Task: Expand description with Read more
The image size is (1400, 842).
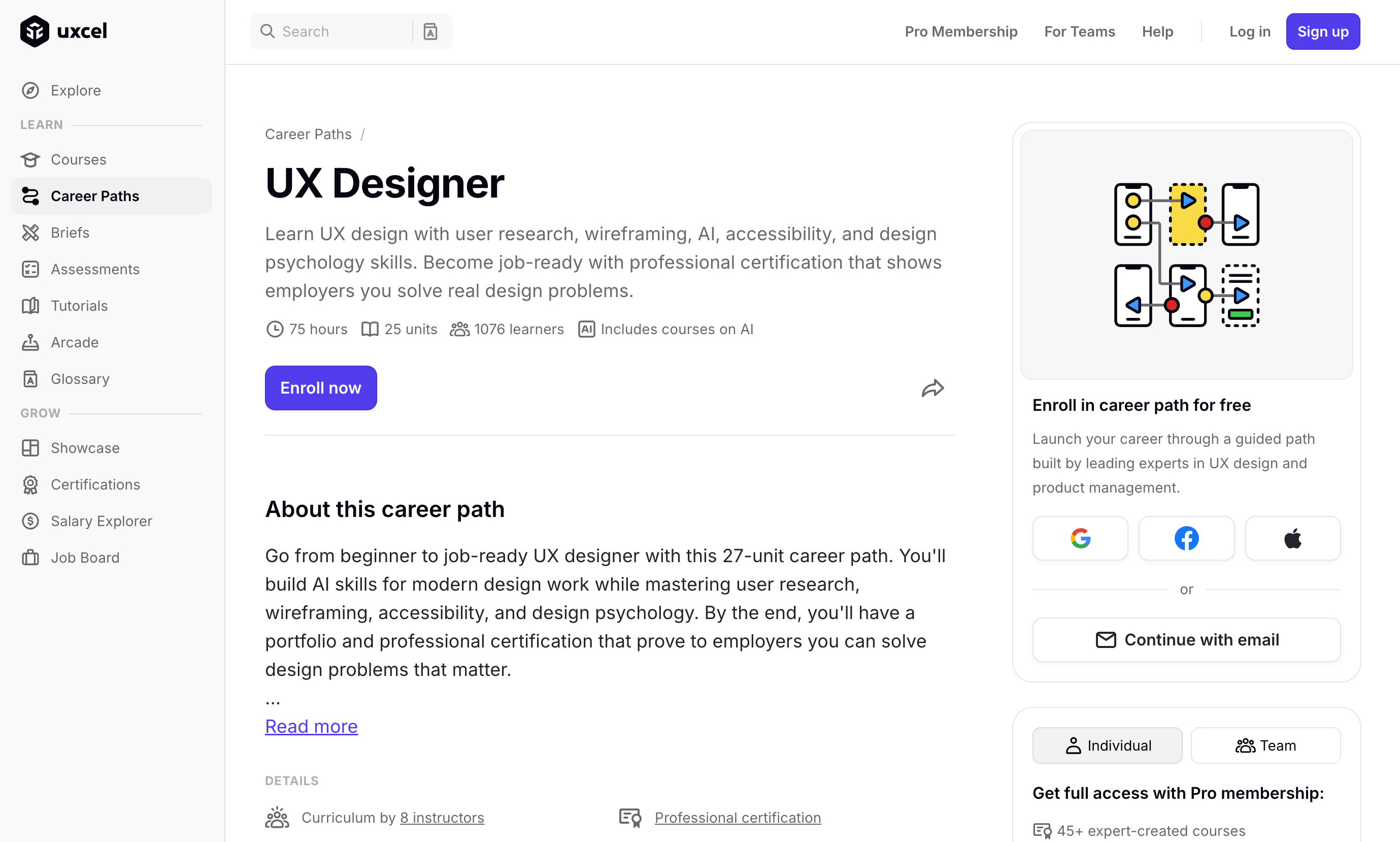Action: click(x=311, y=726)
